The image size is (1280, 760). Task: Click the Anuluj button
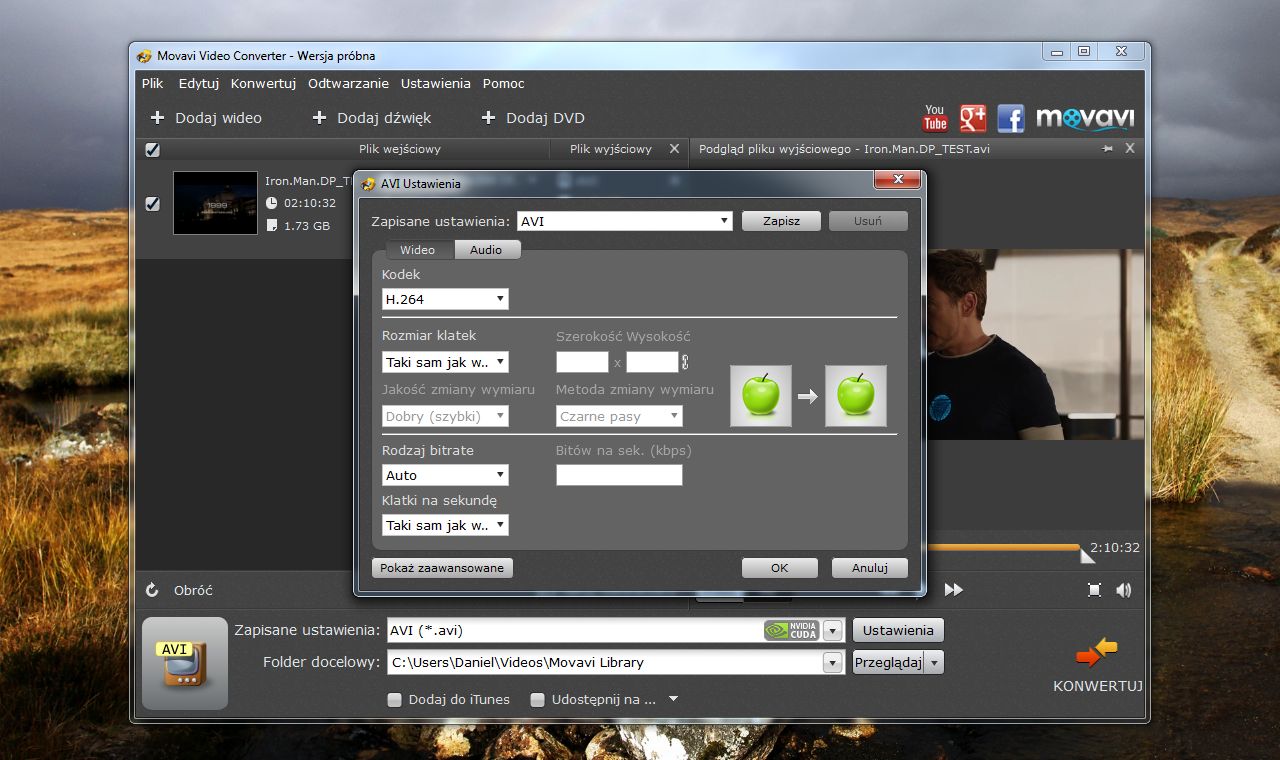pos(870,568)
